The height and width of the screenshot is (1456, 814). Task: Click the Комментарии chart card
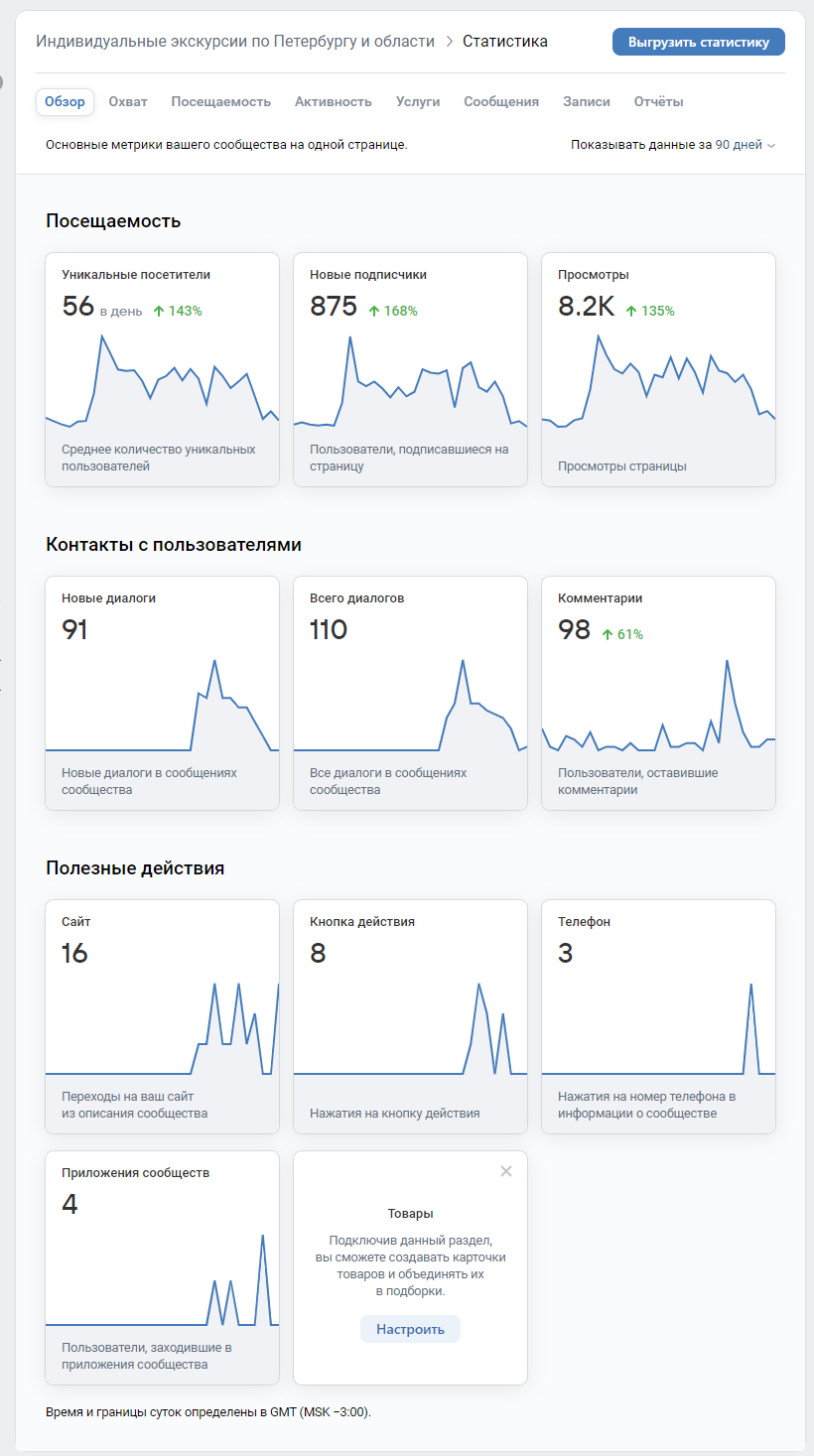658,693
